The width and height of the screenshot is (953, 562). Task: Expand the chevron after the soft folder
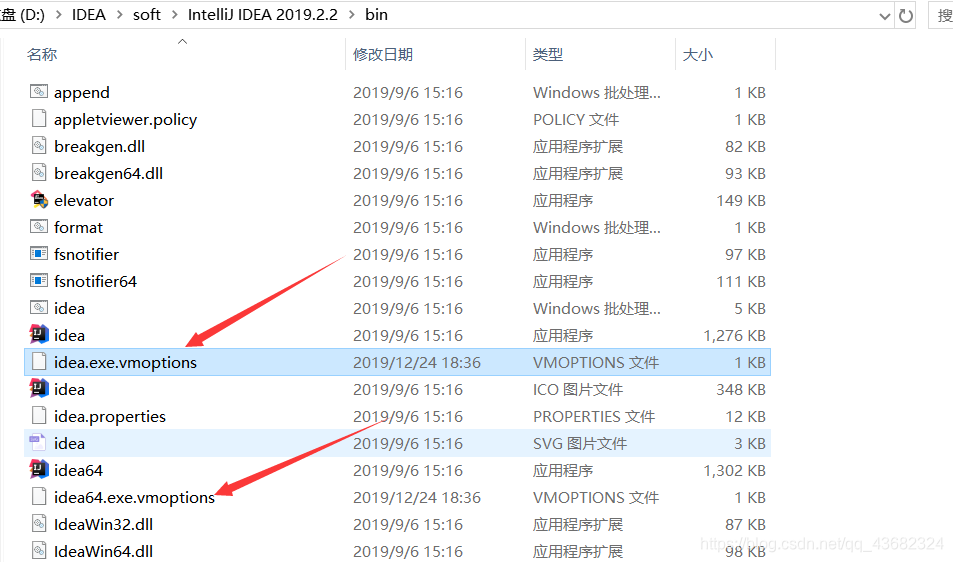[x=174, y=15]
